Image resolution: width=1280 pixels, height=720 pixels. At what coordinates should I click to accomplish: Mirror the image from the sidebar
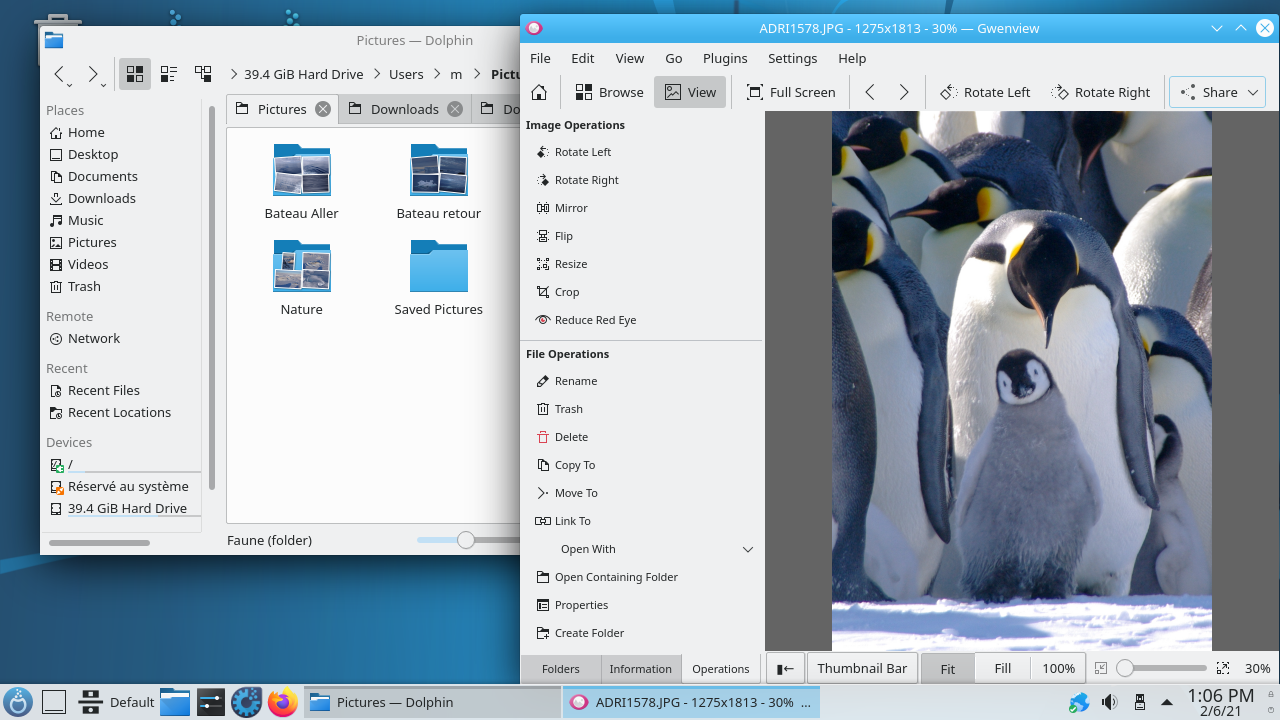[x=570, y=208]
